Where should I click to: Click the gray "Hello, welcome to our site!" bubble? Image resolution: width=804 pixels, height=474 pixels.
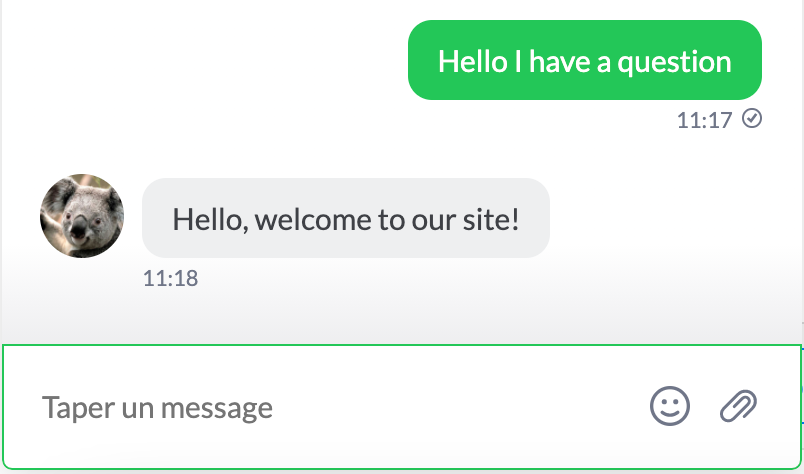point(346,218)
